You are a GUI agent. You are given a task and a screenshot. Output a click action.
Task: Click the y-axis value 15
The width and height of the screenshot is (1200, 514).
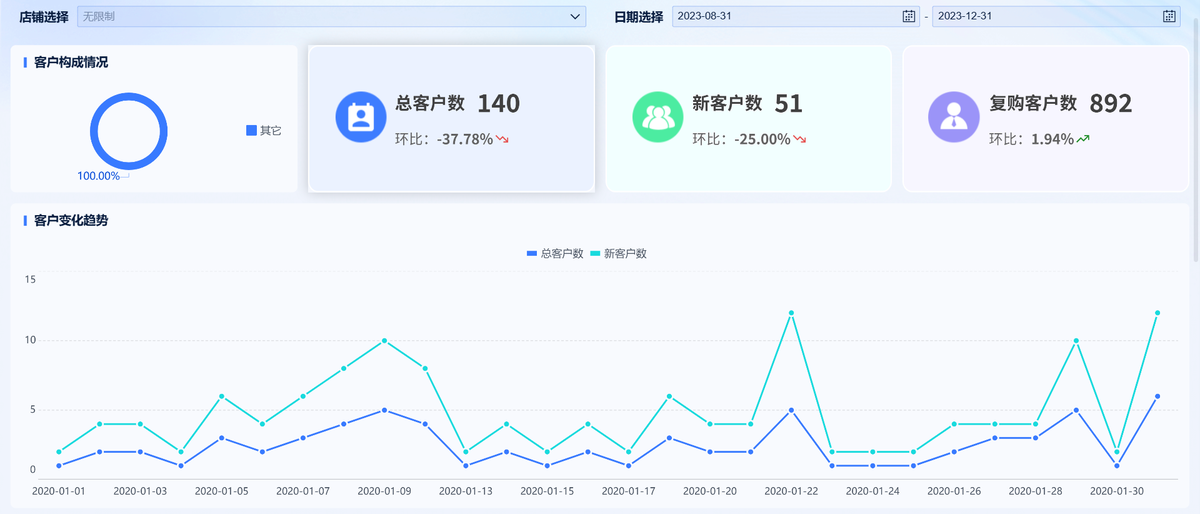point(30,279)
